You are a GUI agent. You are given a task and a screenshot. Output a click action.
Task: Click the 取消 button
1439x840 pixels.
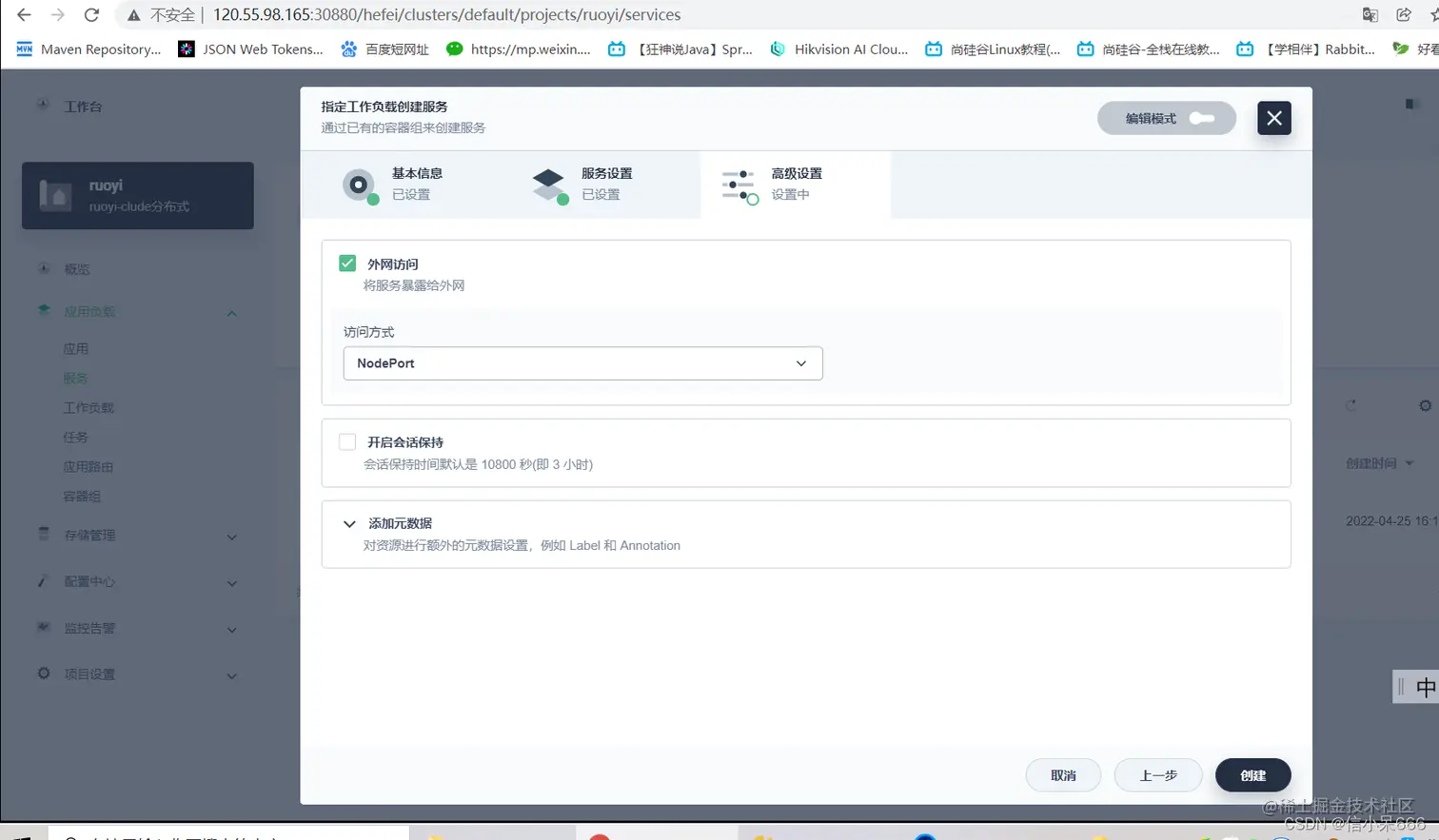click(1063, 775)
